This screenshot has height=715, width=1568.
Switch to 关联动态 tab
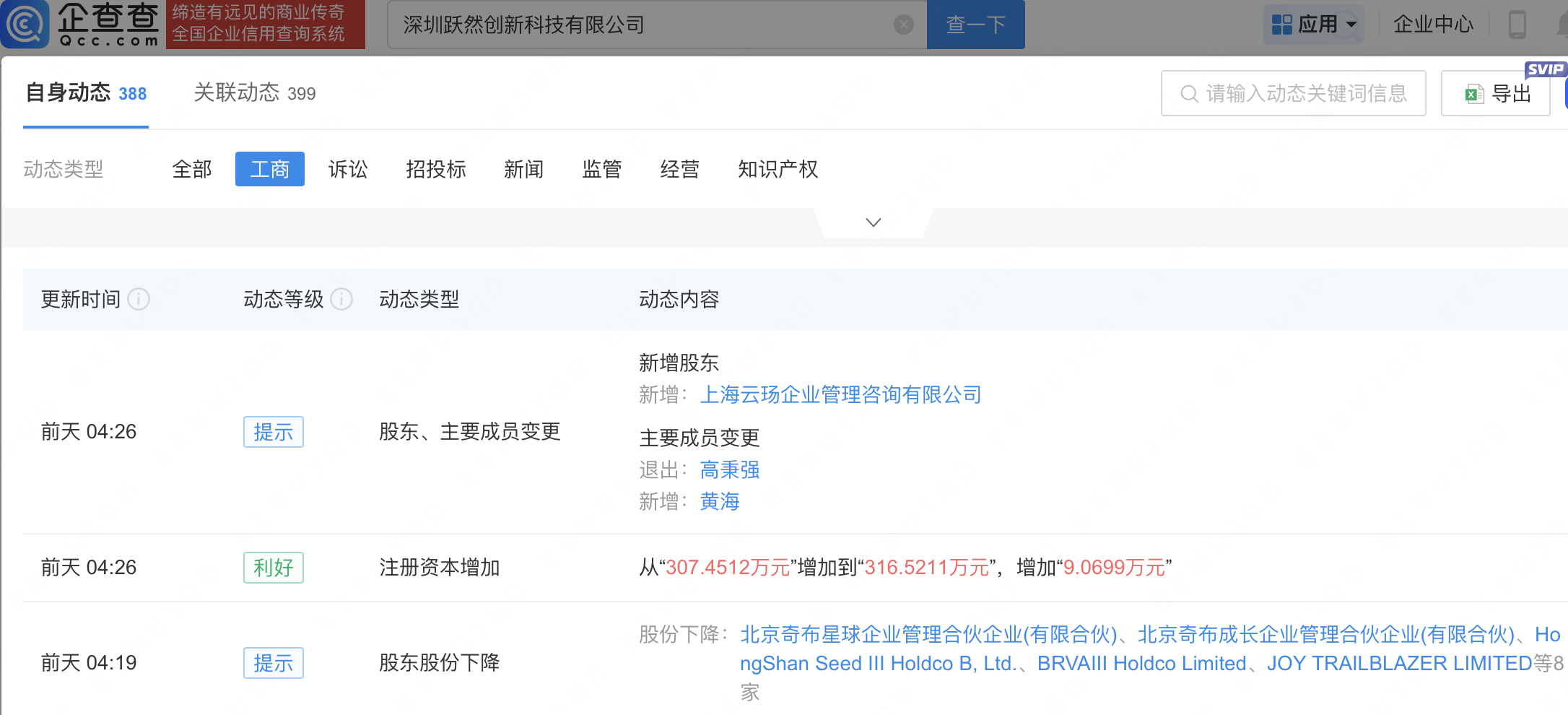[254, 93]
